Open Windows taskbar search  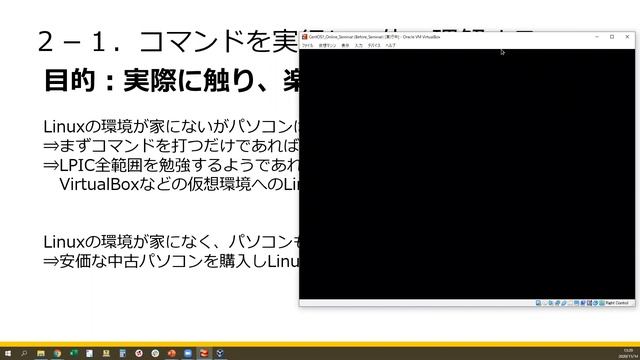pos(24,353)
